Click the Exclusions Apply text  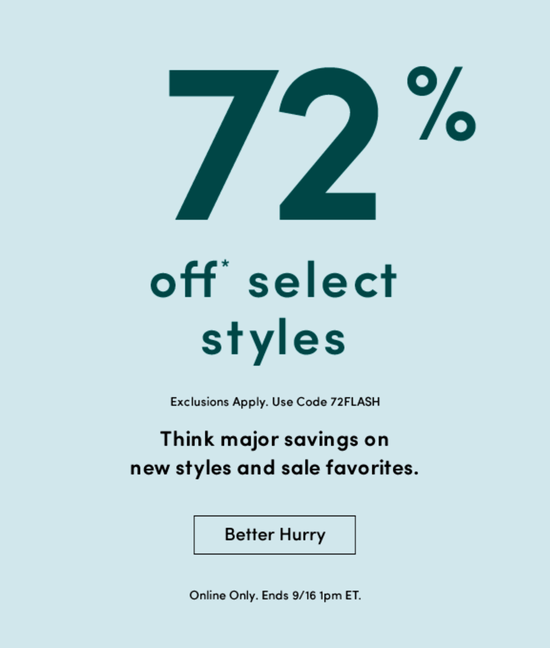pos(219,402)
